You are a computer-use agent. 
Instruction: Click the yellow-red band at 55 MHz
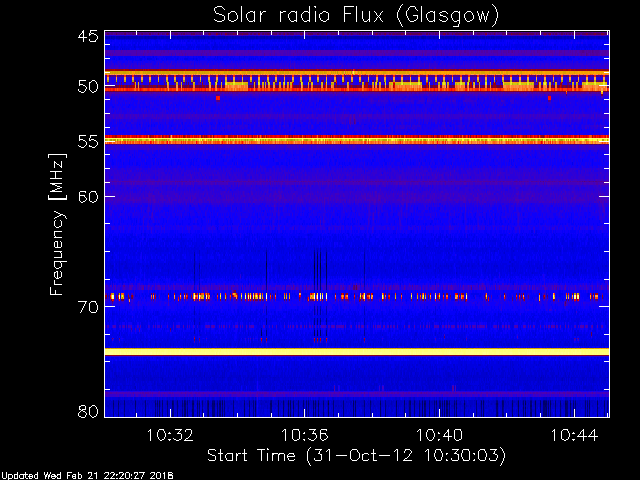coord(357,140)
